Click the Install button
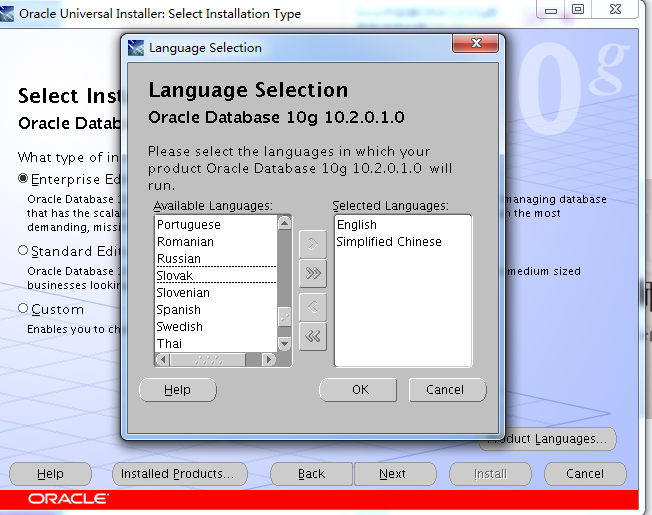The width and height of the screenshot is (652, 515). tap(490, 474)
